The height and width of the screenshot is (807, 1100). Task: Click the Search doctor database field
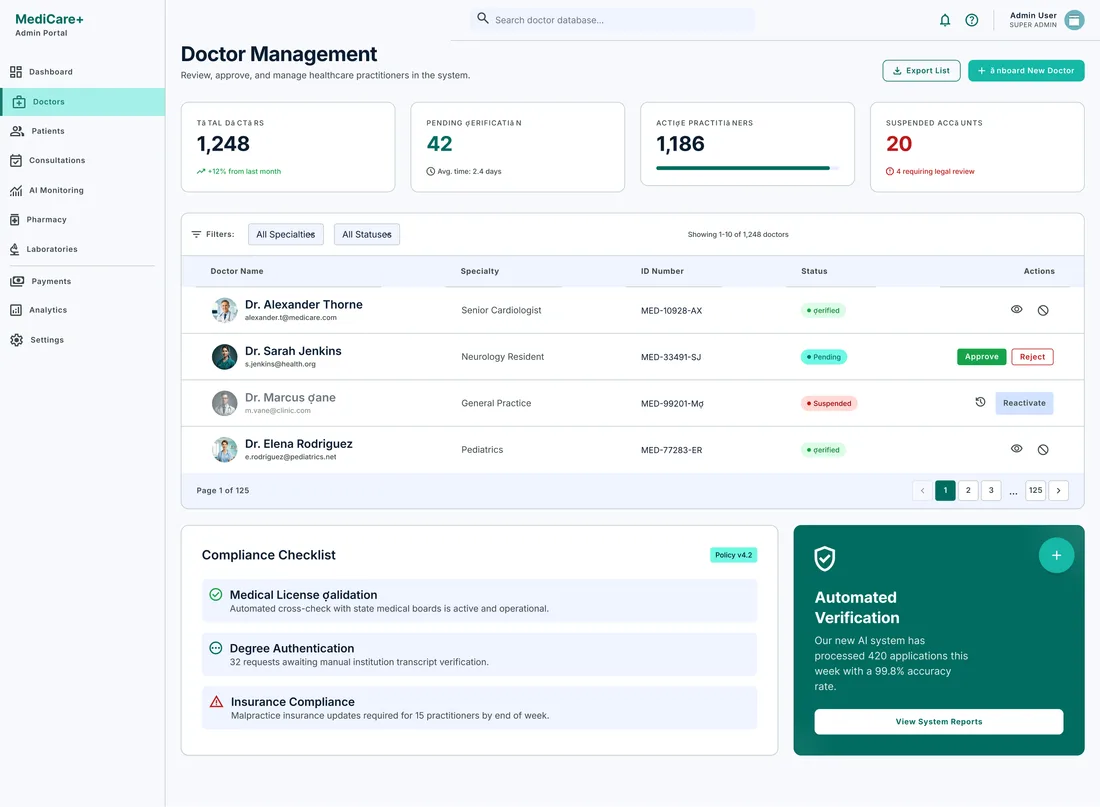click(612, 20)
